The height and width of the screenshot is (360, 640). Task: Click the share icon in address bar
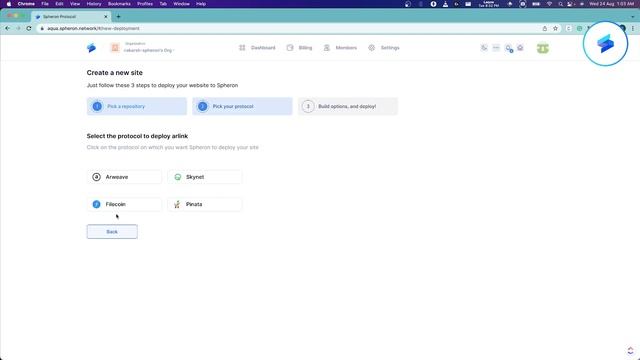[x=544, y=28]
